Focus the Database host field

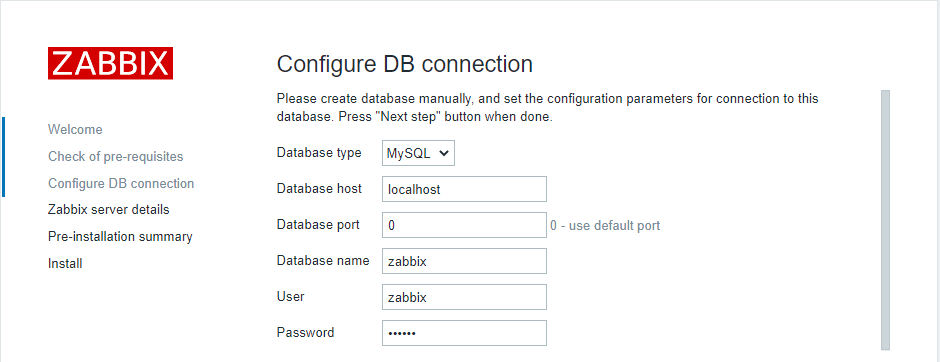(x=464, y=189)
